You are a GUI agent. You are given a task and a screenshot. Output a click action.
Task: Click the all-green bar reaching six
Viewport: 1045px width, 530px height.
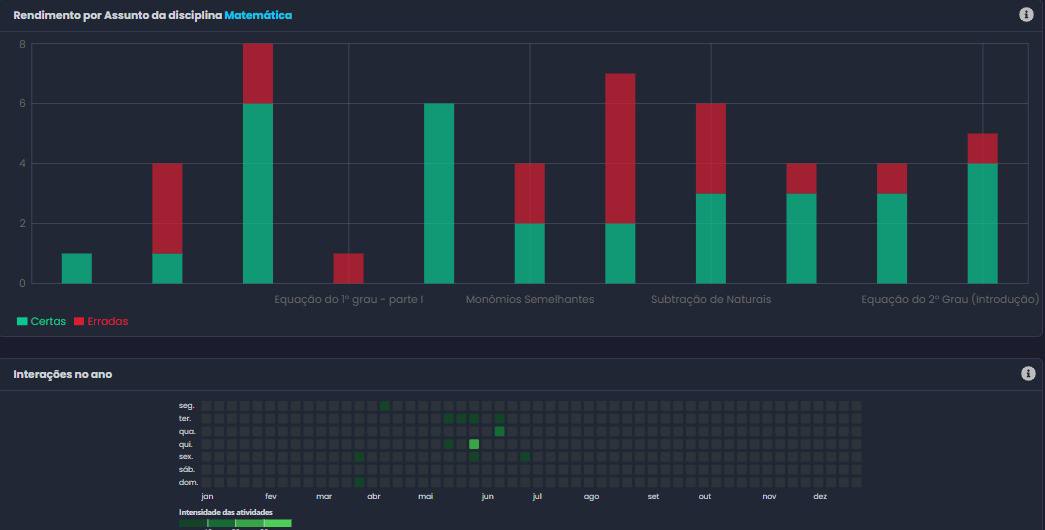click(439, 193)
